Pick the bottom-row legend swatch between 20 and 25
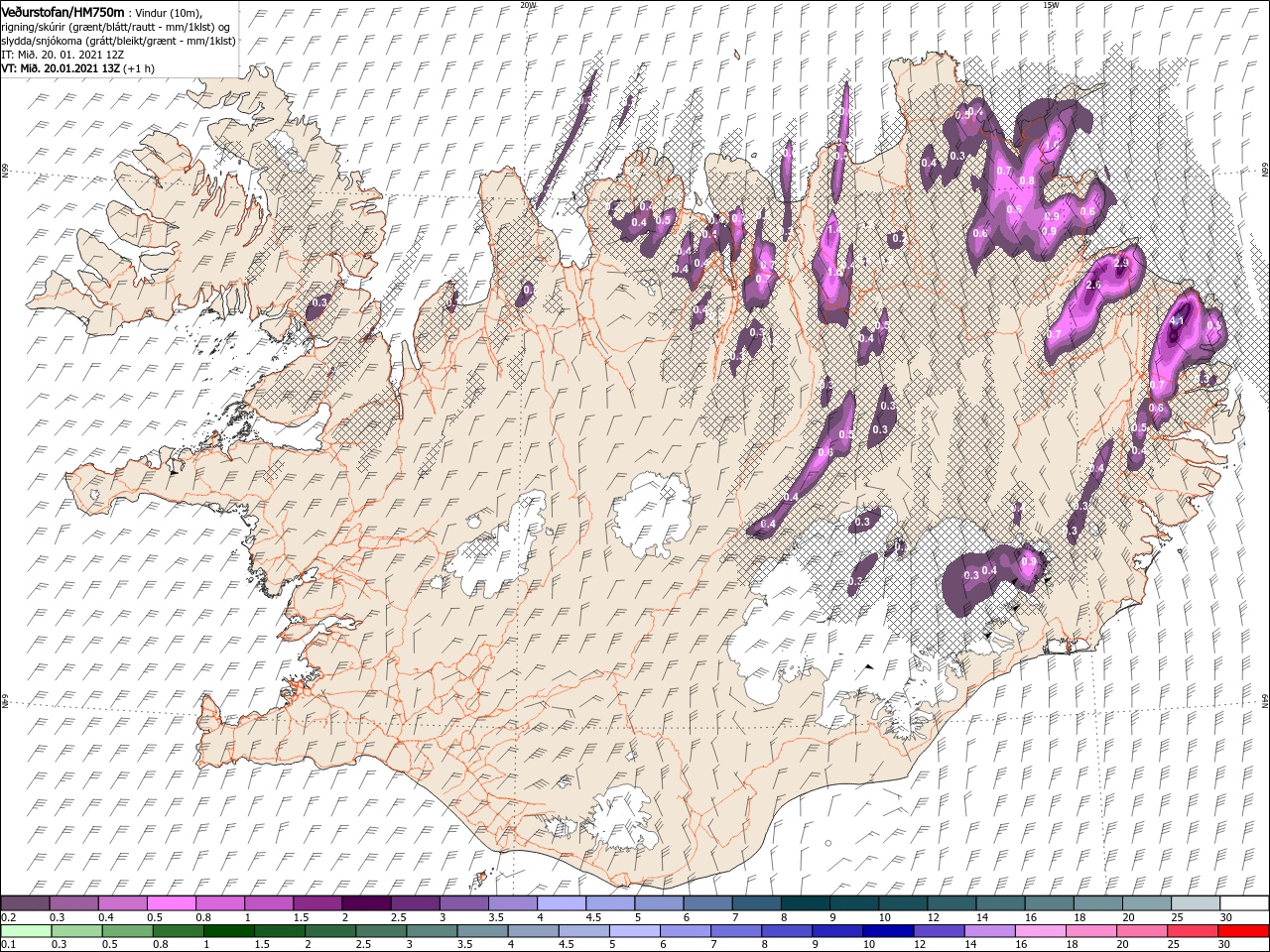Viewport: 1270px width, 952px height. (x=1141, y=931)
